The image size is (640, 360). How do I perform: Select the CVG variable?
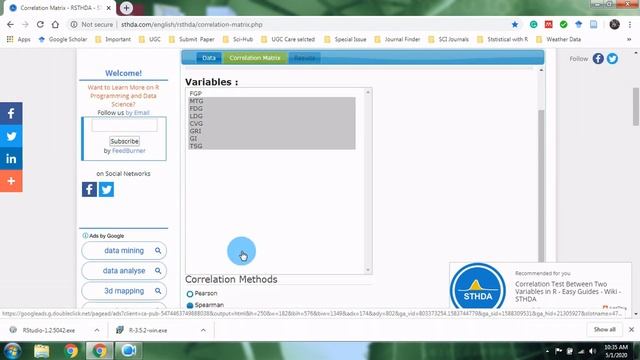point(271,123)
